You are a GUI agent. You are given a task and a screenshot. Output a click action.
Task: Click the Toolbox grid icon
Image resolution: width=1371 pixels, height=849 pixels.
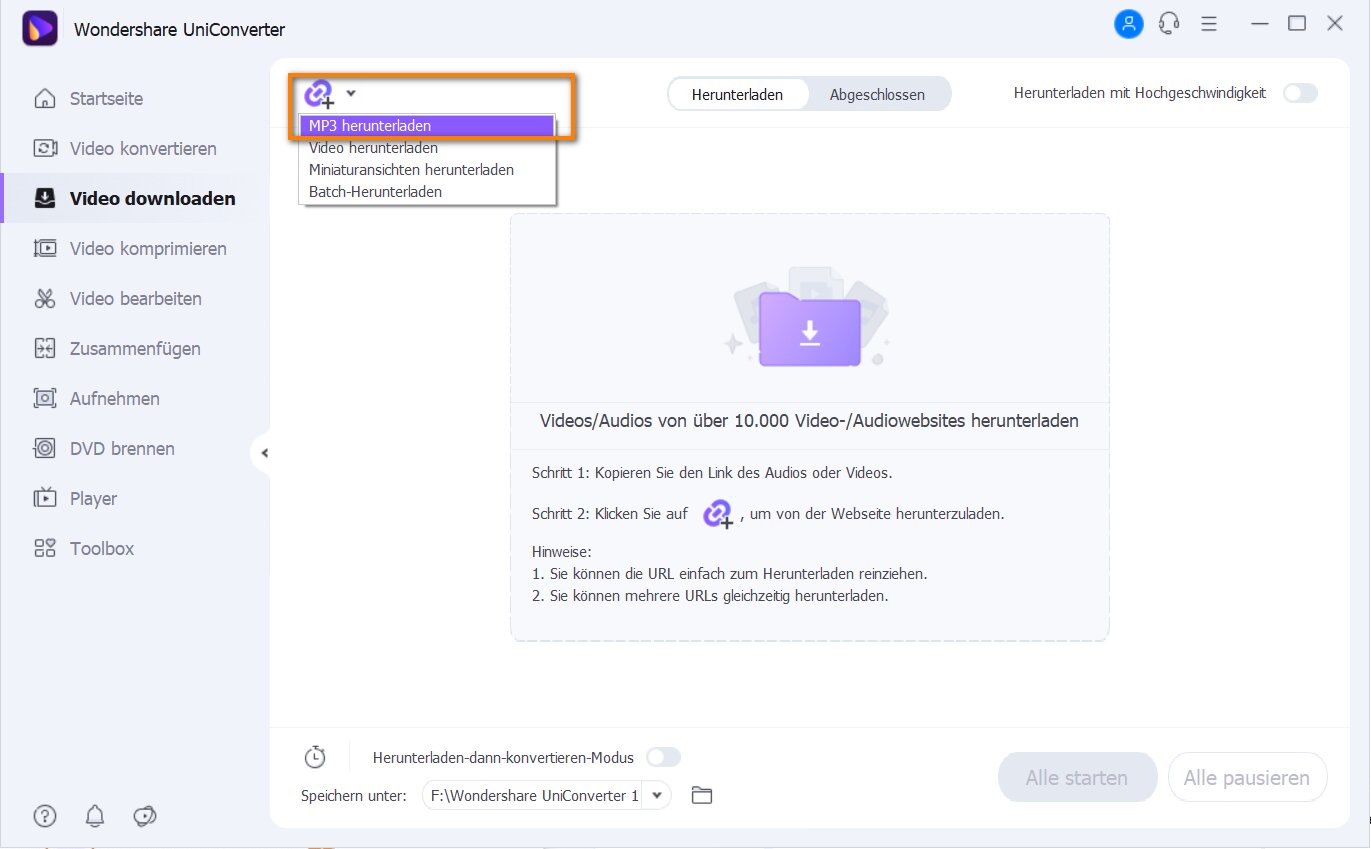pos(45,549)
